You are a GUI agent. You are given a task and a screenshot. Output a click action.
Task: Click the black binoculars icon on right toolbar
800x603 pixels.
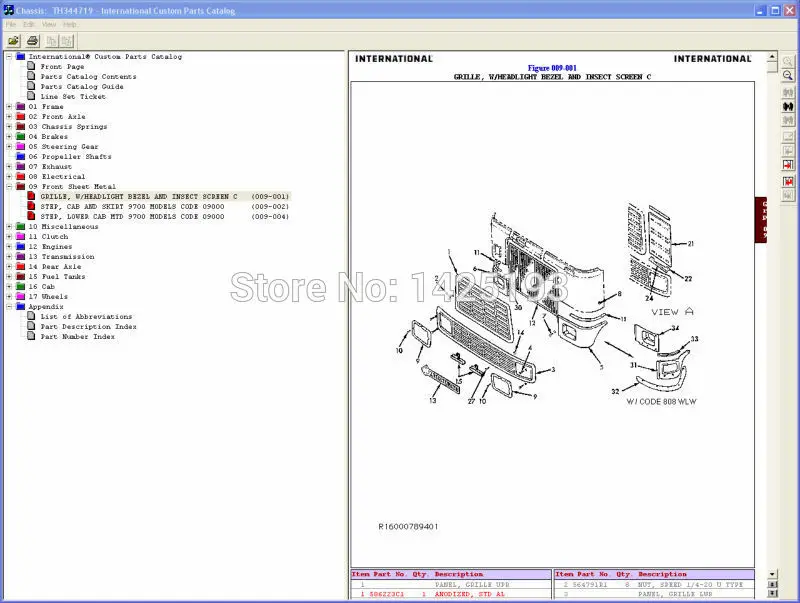point(789,107)
